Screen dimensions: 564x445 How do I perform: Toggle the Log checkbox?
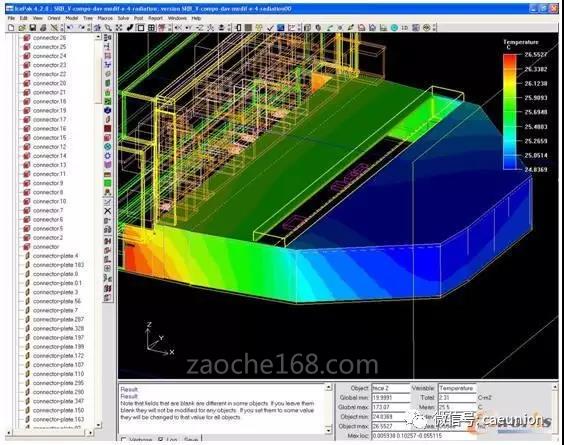(x=161, y=440)
